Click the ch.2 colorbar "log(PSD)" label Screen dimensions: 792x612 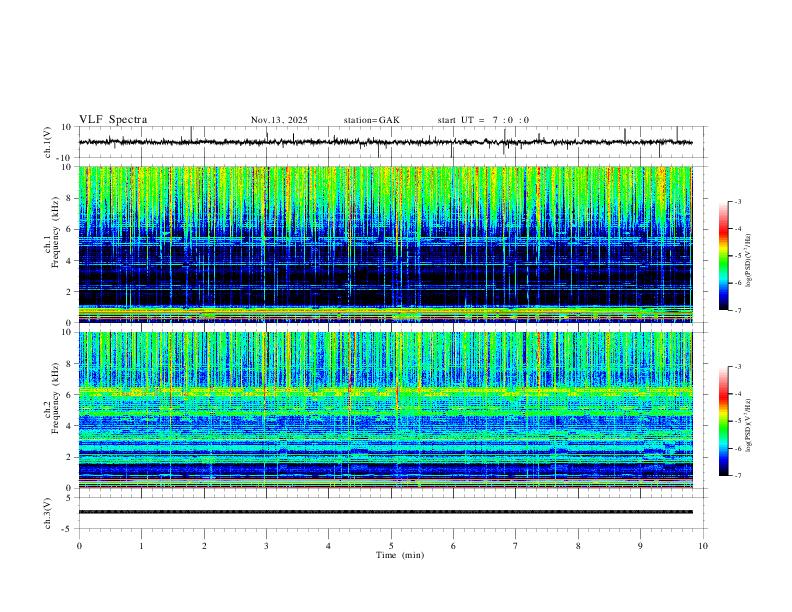click(749, 426)
